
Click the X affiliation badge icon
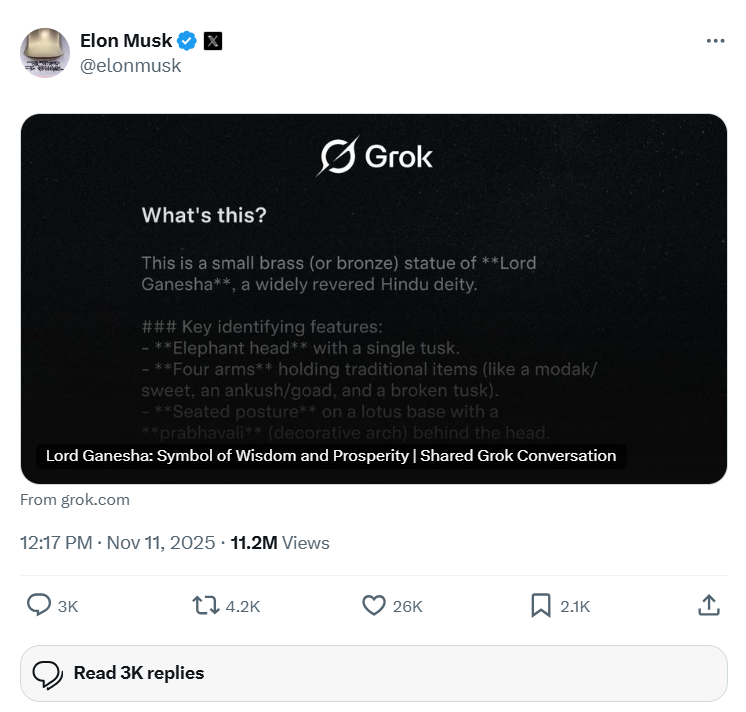213,41
